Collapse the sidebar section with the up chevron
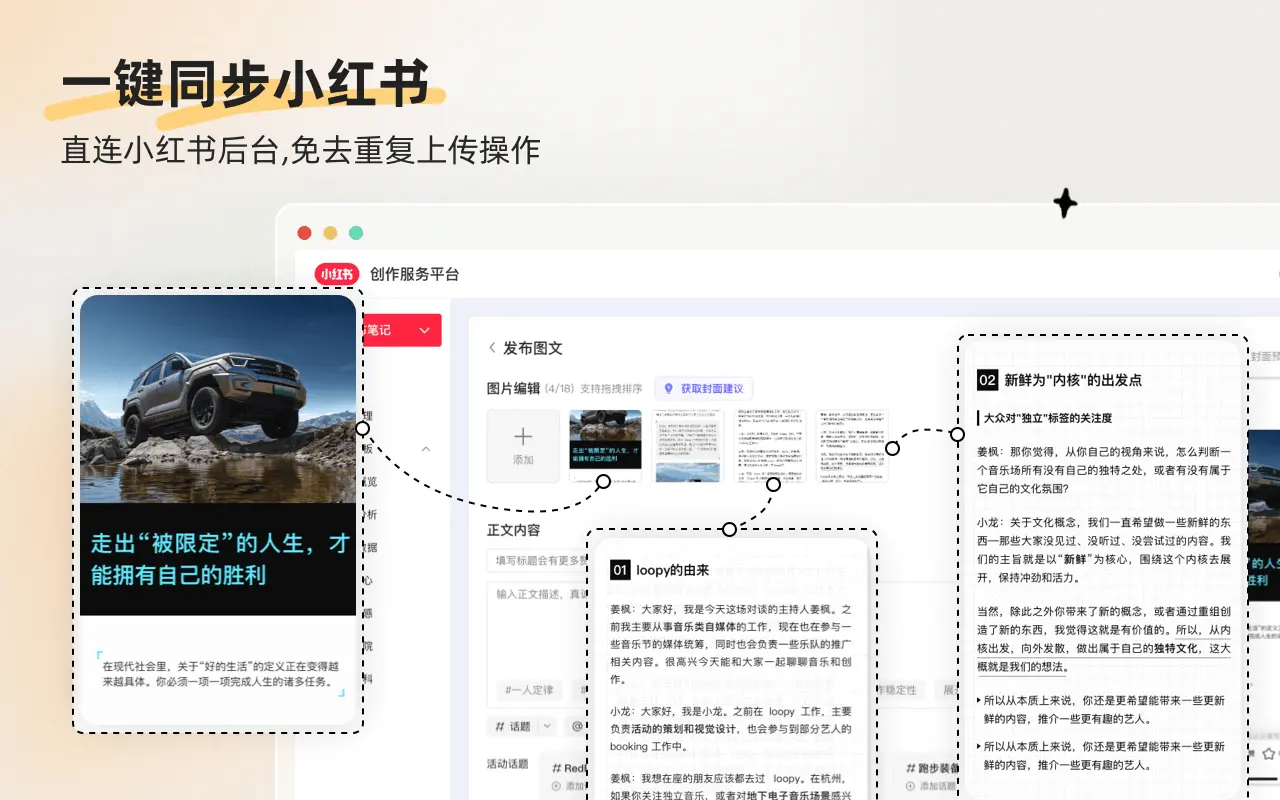Viewport: 1280px width, 800px height. point(425,449)
